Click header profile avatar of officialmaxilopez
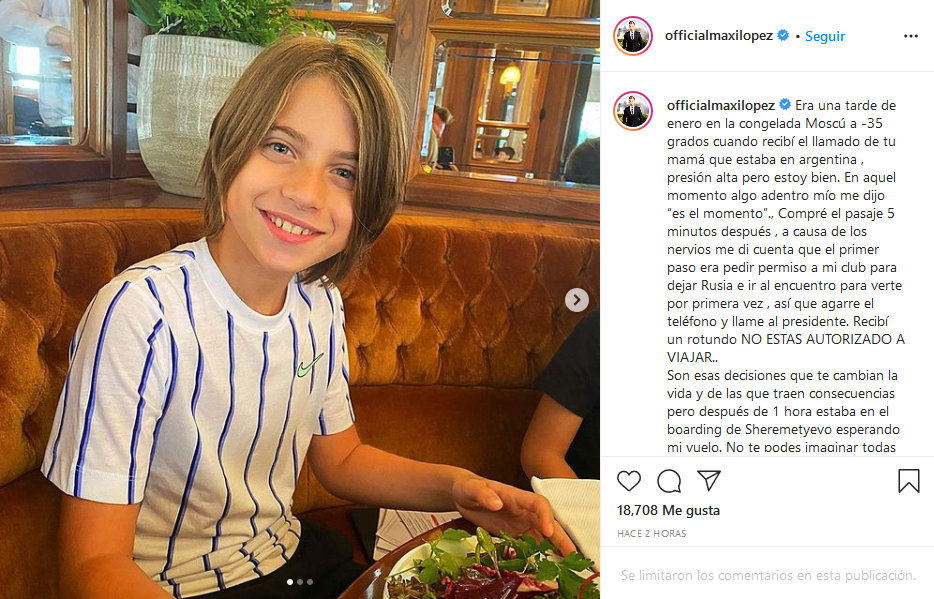Image resolution: width=934 pixels, height=599 pixels. (x=633, y=36)
